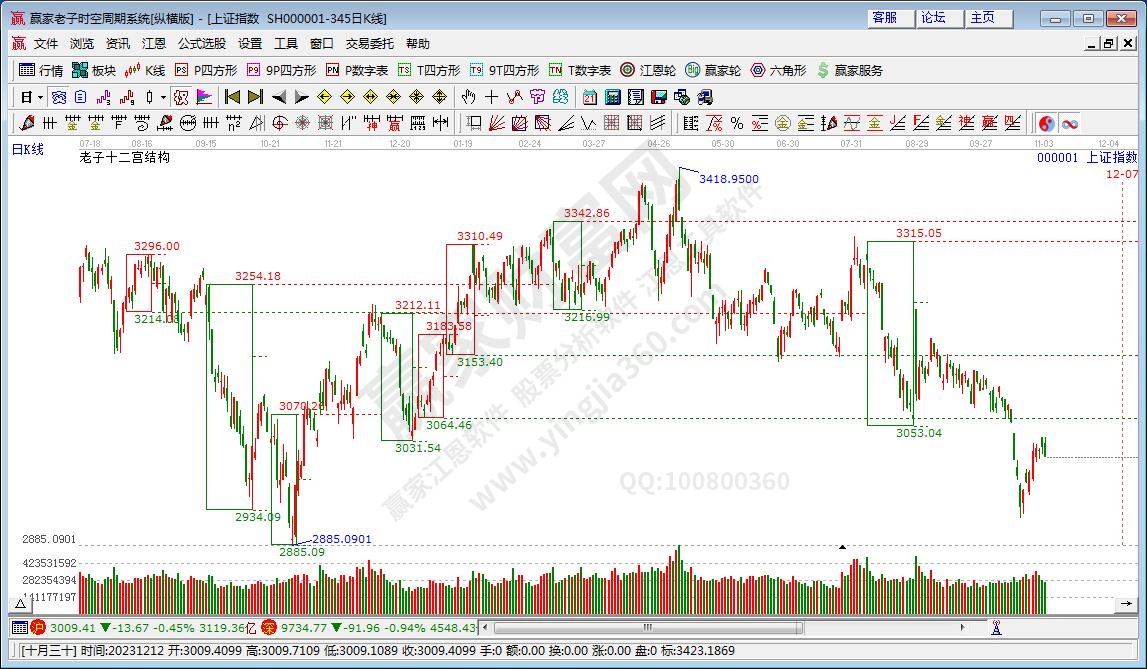1147x669 pixels.
Task: Expand the candlestick style dropdown arrow
Action: pyautogui.click(x=164, y=97)
